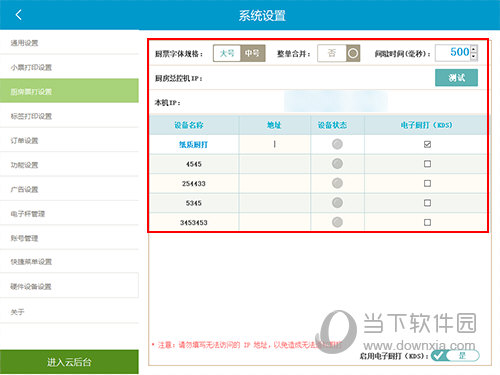Click the 电子厨打 (KDS) column header
The height and width of the screenshot is (375, 500).
[427, 125]
